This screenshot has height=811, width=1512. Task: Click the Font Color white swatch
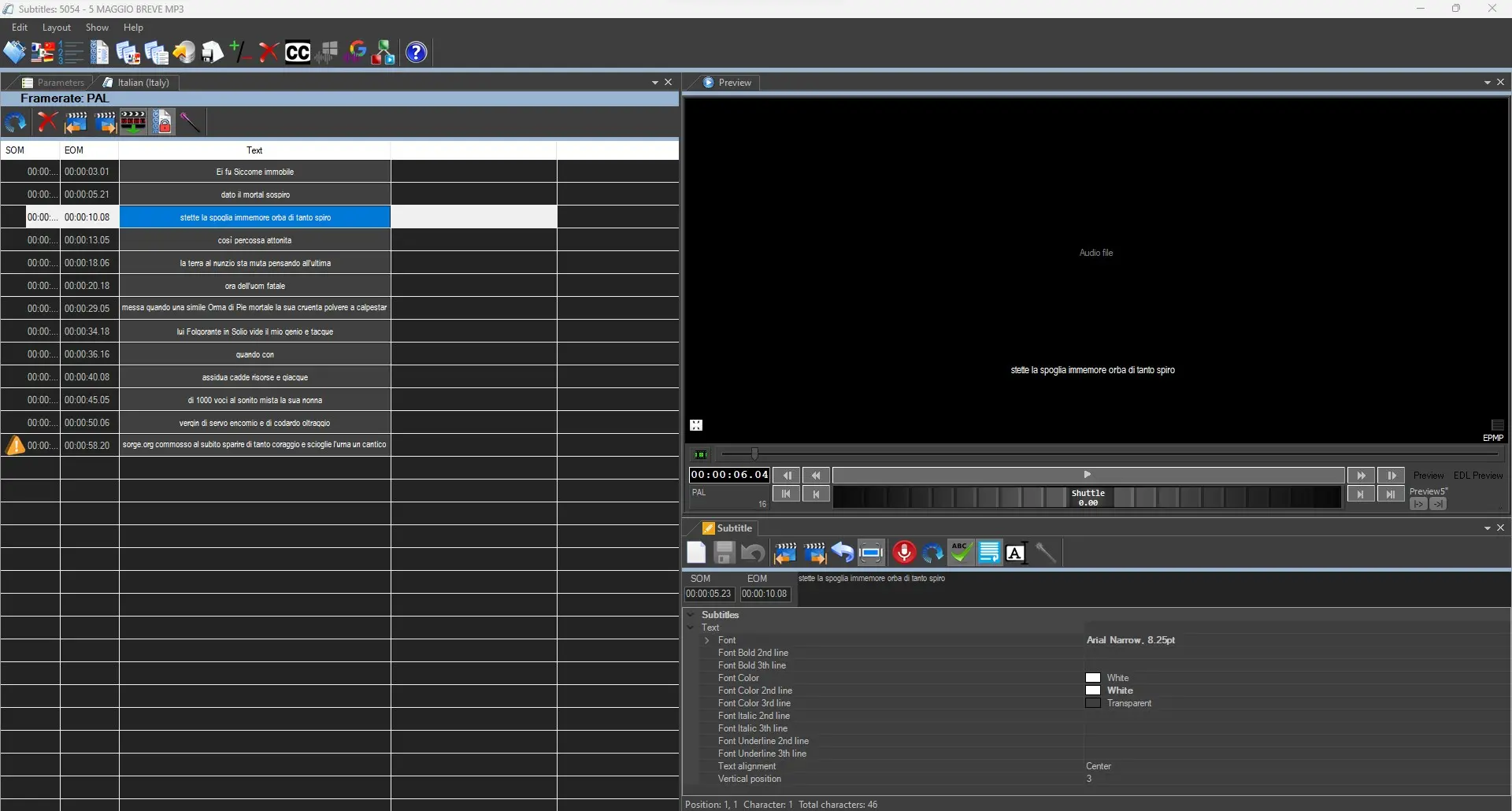click(x=1092, y=678)
